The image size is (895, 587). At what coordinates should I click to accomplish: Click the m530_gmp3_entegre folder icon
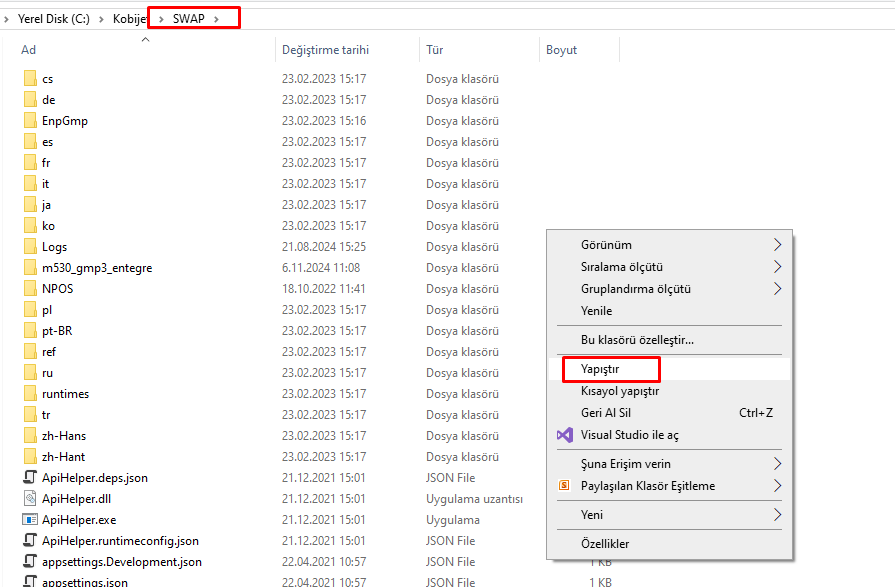click(30, 267)
